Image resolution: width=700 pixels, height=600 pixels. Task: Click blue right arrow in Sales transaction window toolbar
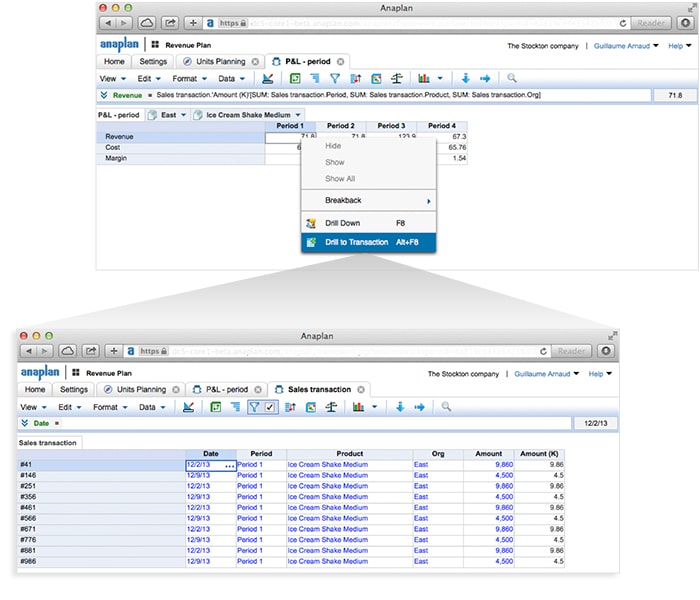tap(419, 407)
